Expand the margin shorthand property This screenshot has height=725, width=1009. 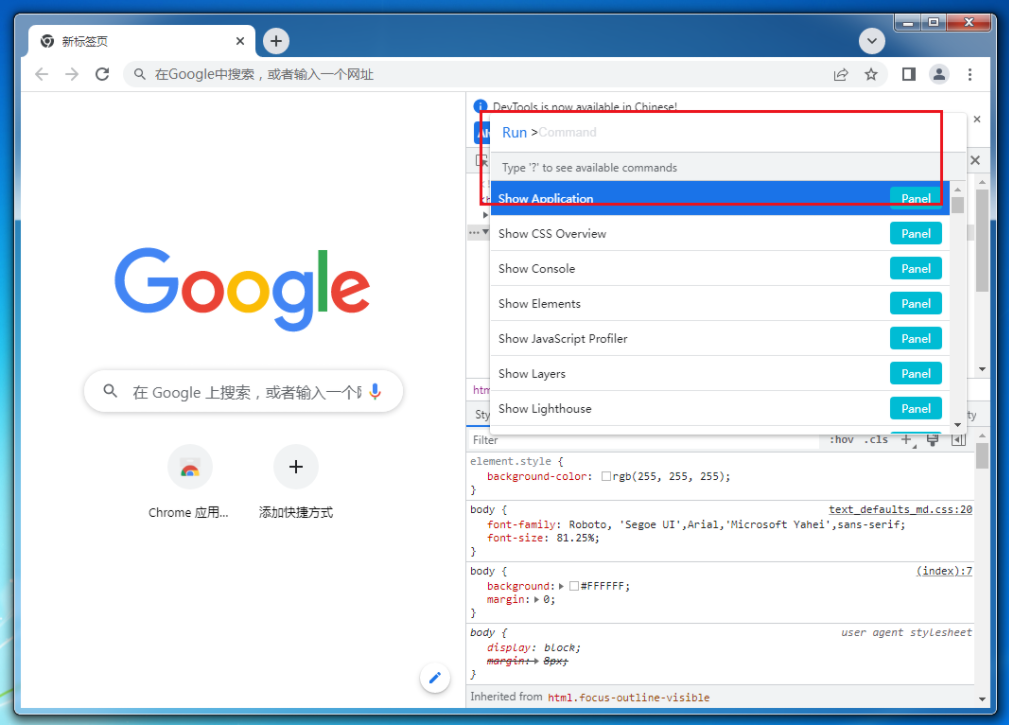tap(536, 600)
